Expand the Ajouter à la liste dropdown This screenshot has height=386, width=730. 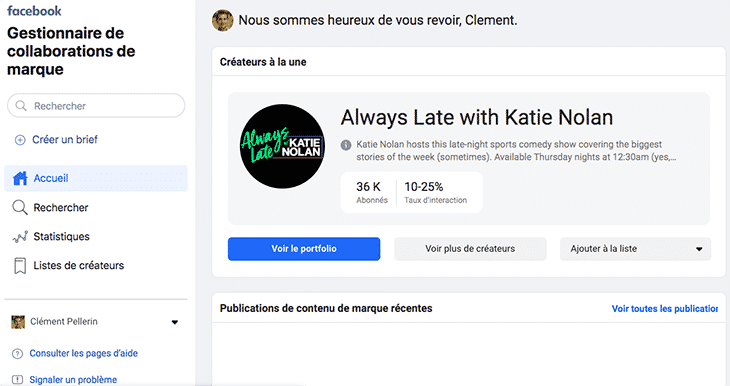635,249
